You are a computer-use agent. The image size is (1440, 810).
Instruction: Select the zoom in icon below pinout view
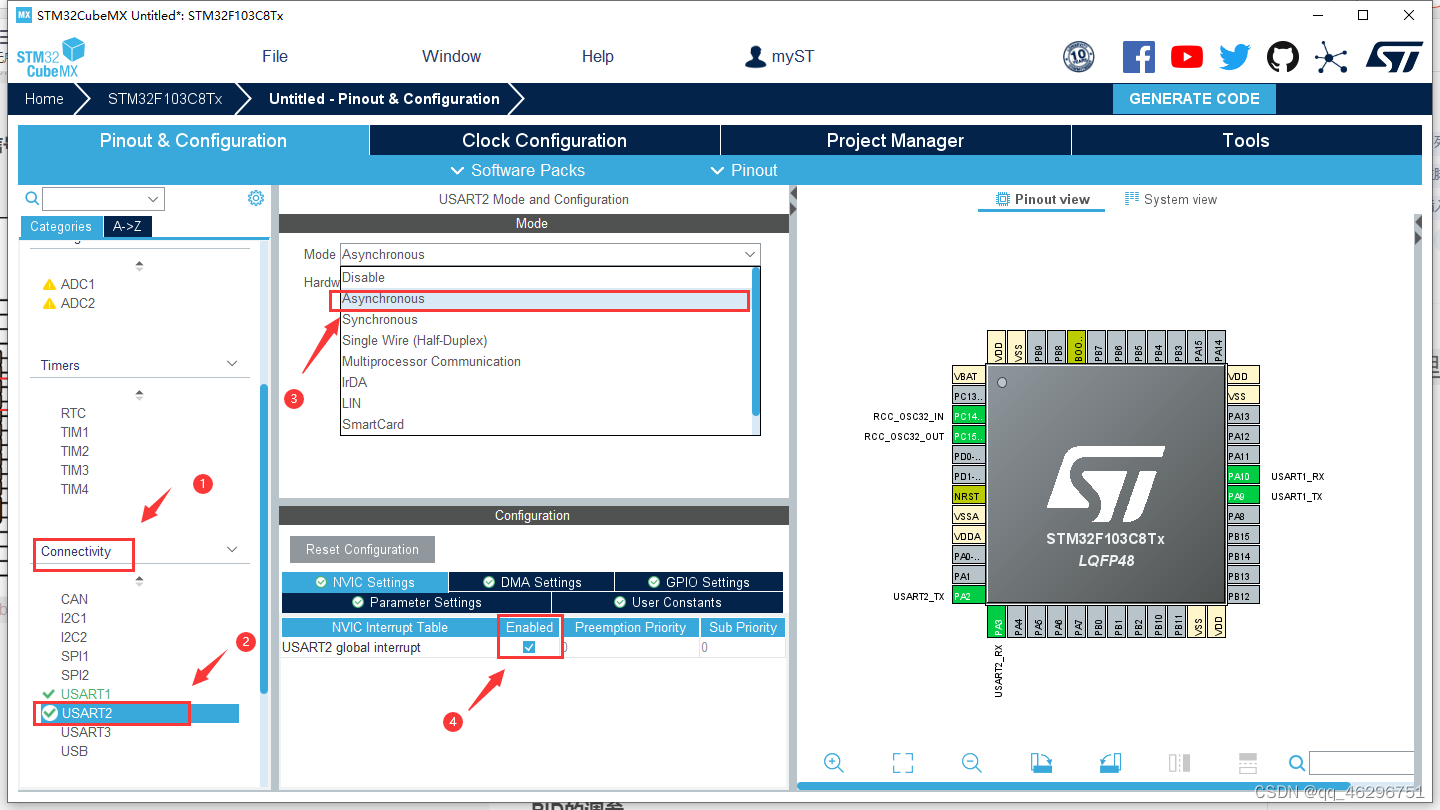pyautogui.click(x=834, y=763)
